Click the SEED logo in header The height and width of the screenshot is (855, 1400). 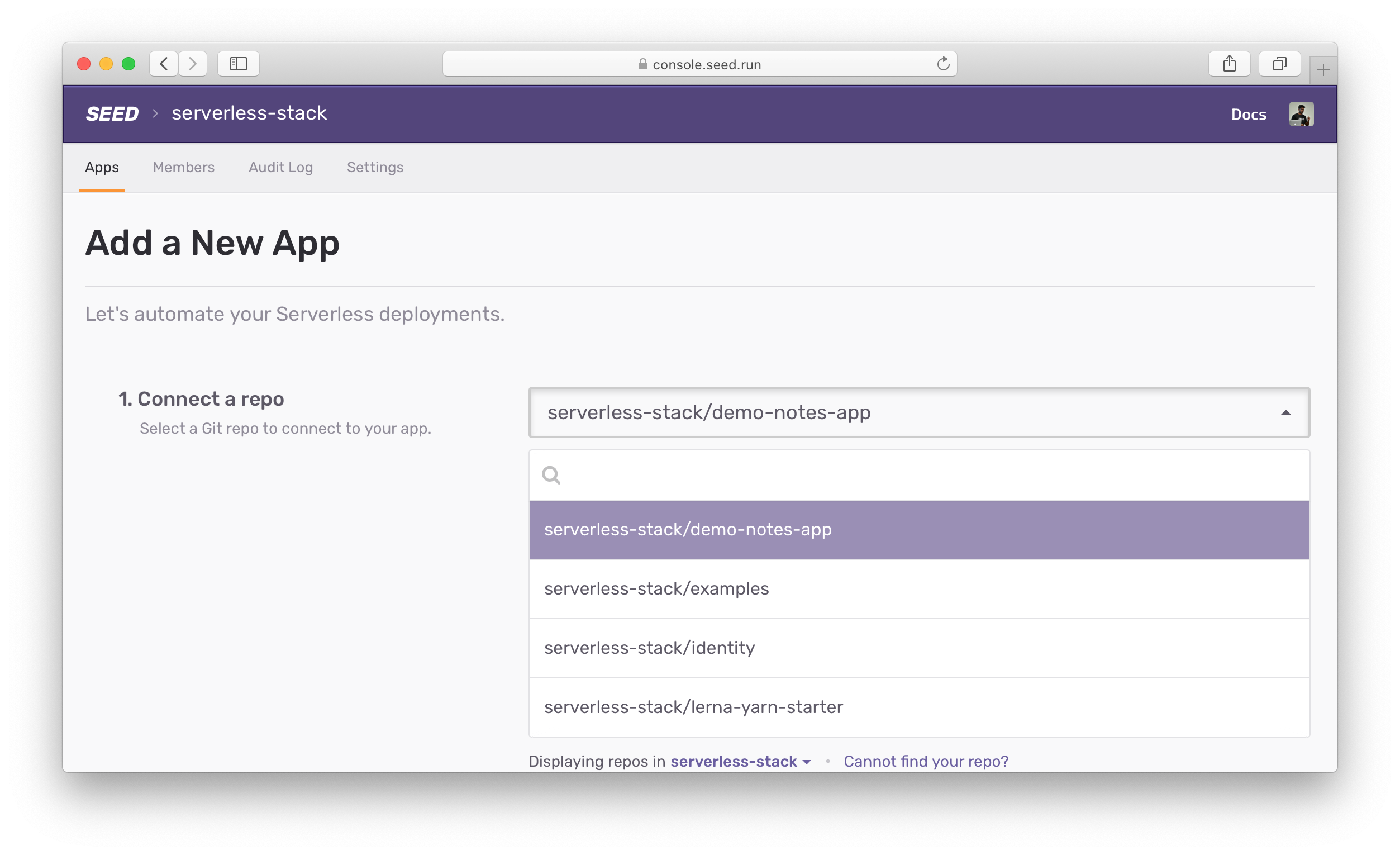click(x=112, y=113)
